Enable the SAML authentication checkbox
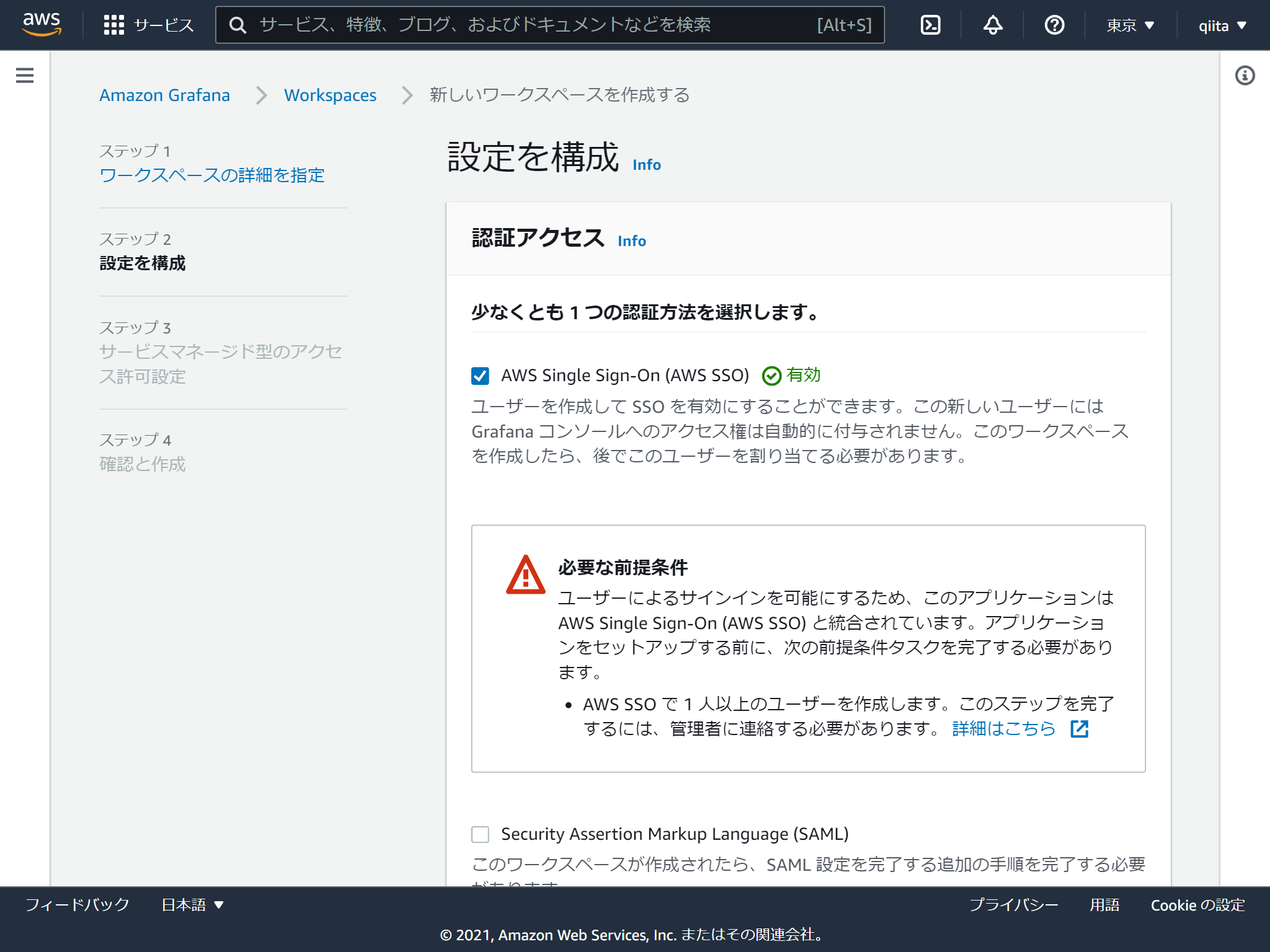Viewport: 1270px width, 952px height. 480,834
